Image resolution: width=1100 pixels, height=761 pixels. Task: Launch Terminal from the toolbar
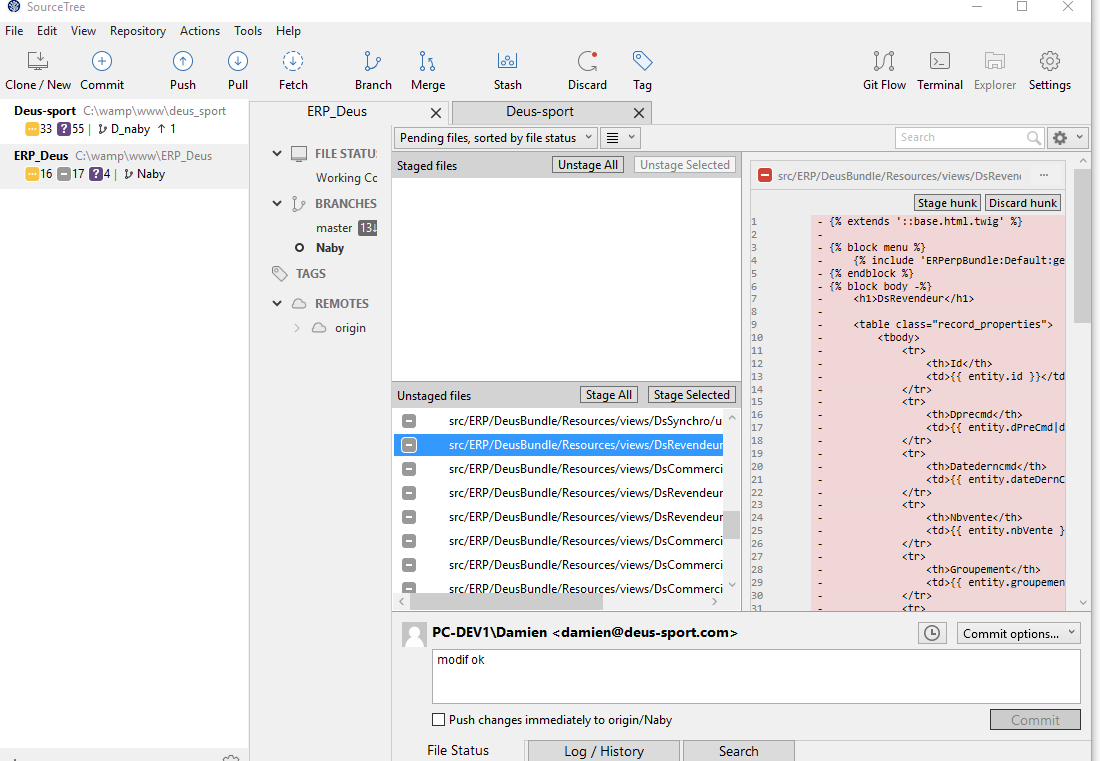coord(939,62)
